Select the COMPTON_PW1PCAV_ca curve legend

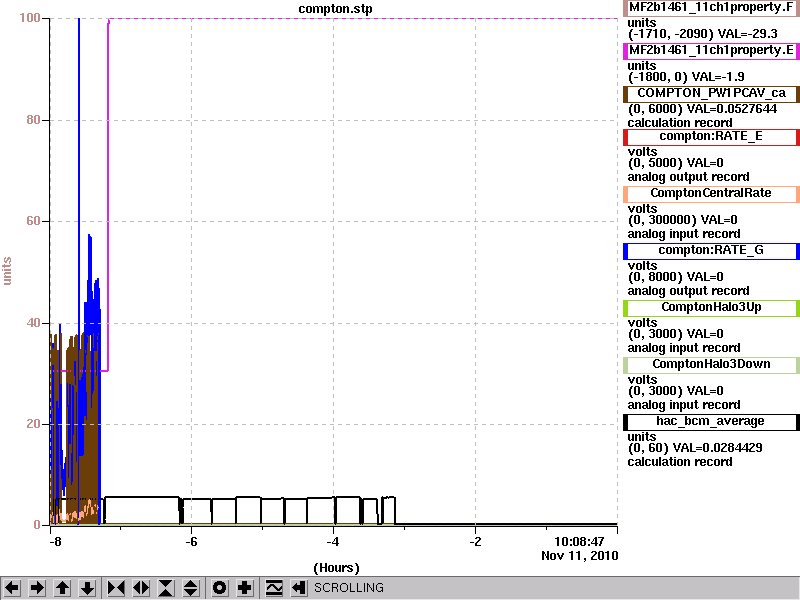(x=711, y=93)
